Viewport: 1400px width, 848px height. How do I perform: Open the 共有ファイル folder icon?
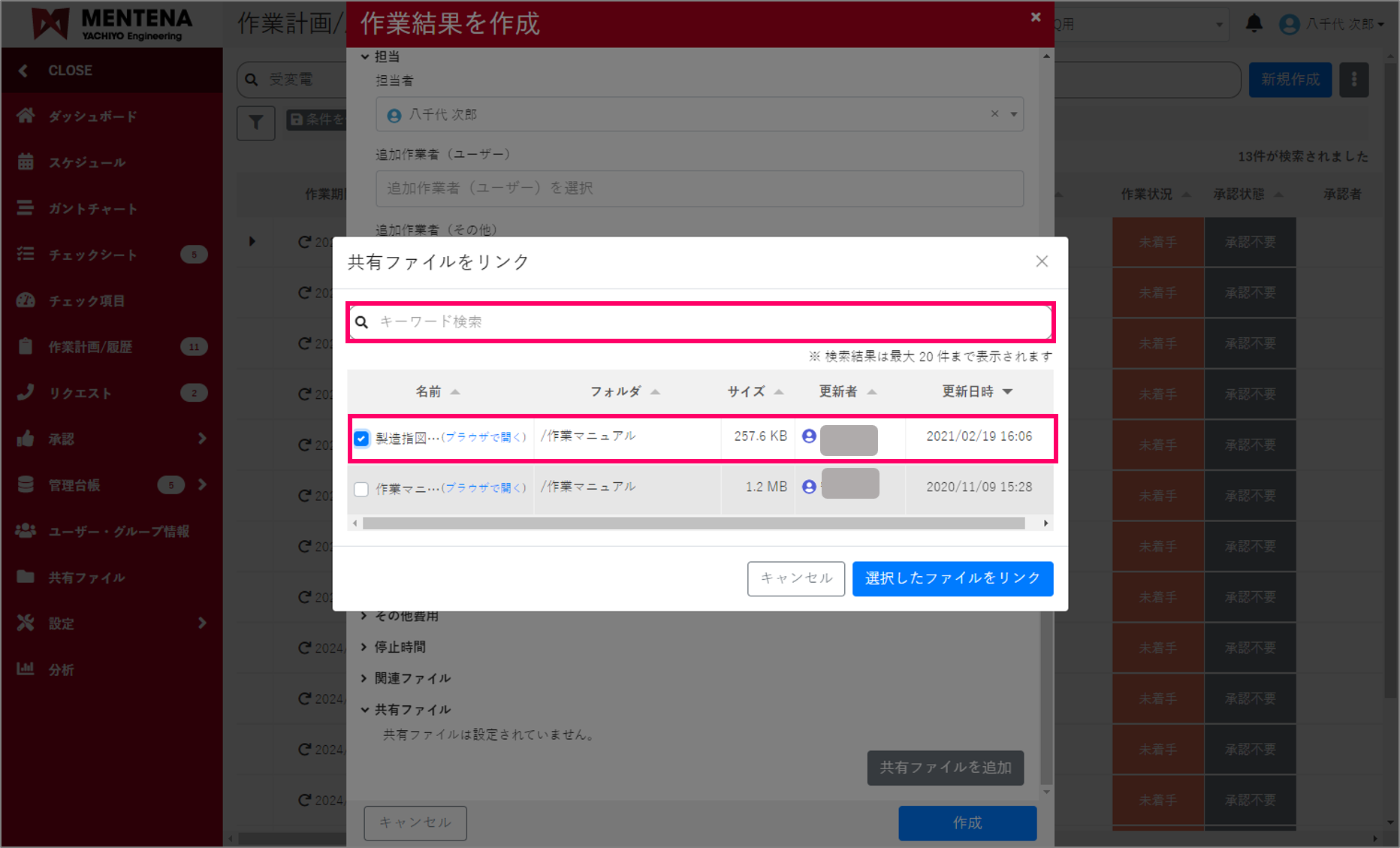pyautogui.click(x=26, y=577)
